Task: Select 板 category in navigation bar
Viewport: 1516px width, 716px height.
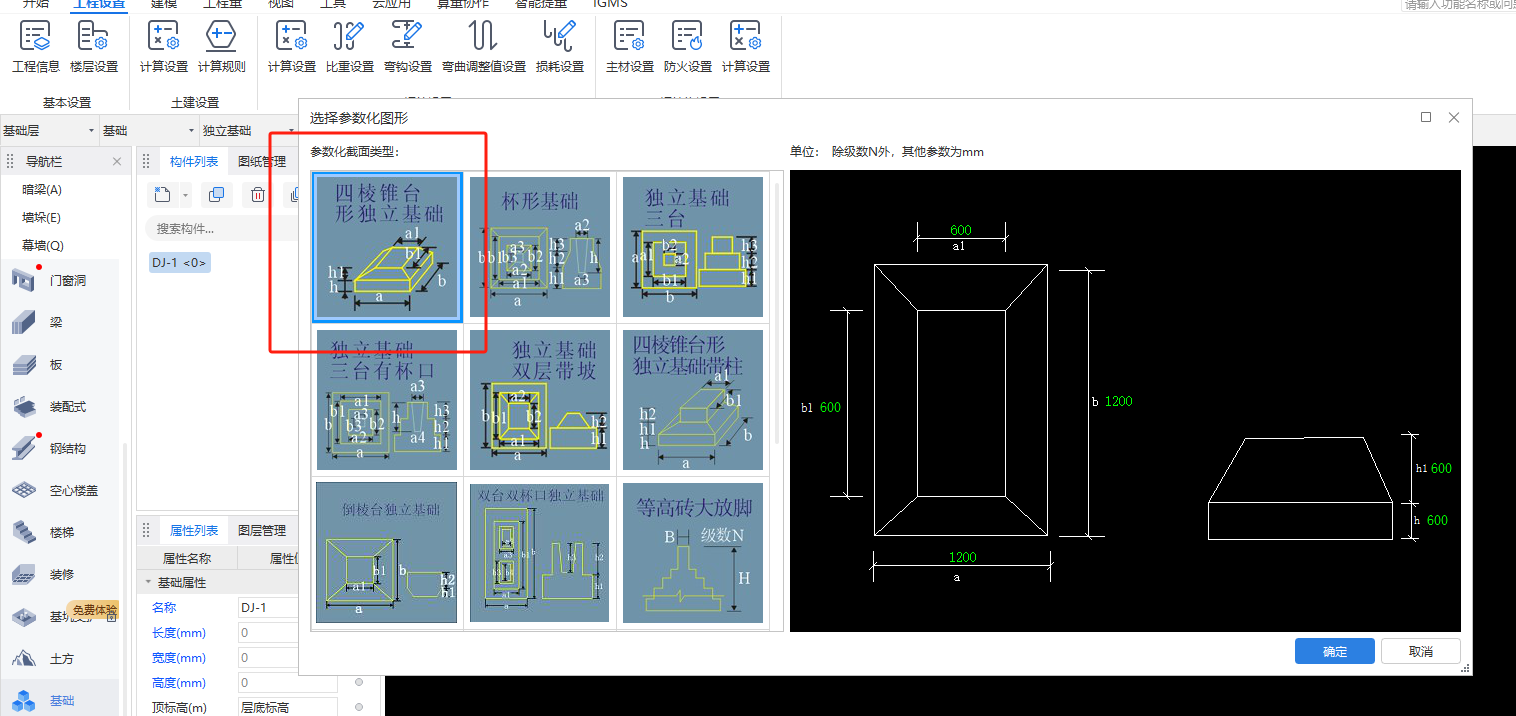Action: click(60, 365)
